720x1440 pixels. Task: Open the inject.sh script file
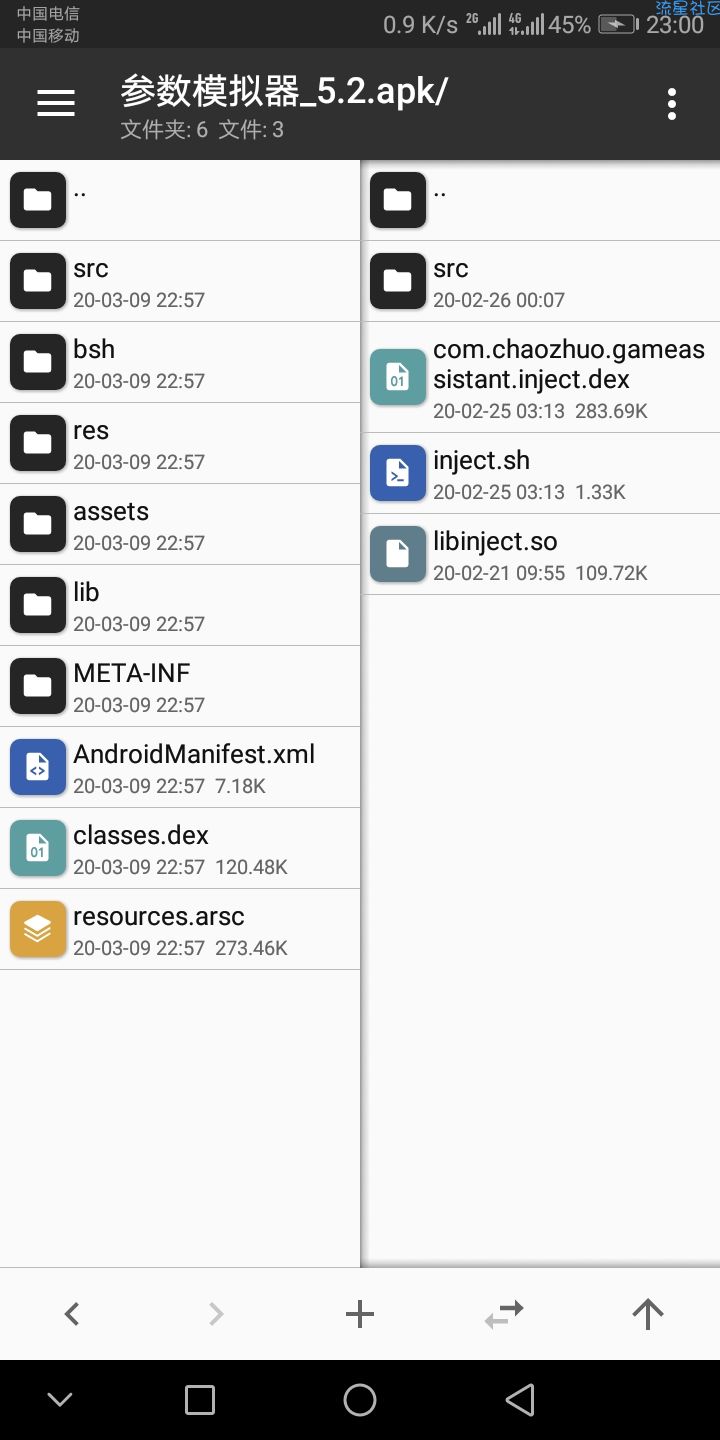[540, 474]
